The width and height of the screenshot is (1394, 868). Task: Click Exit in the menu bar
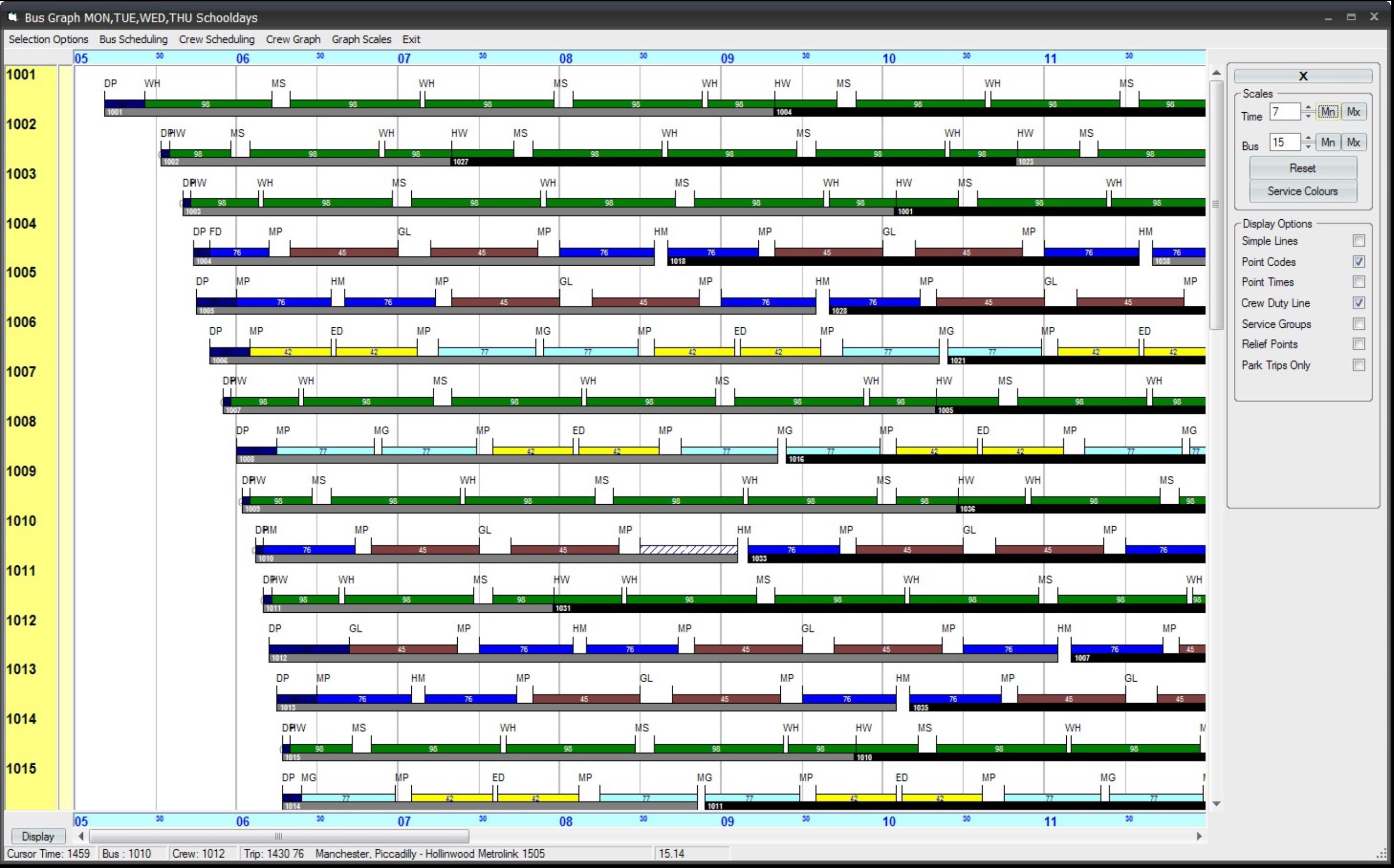coord(411,39)
